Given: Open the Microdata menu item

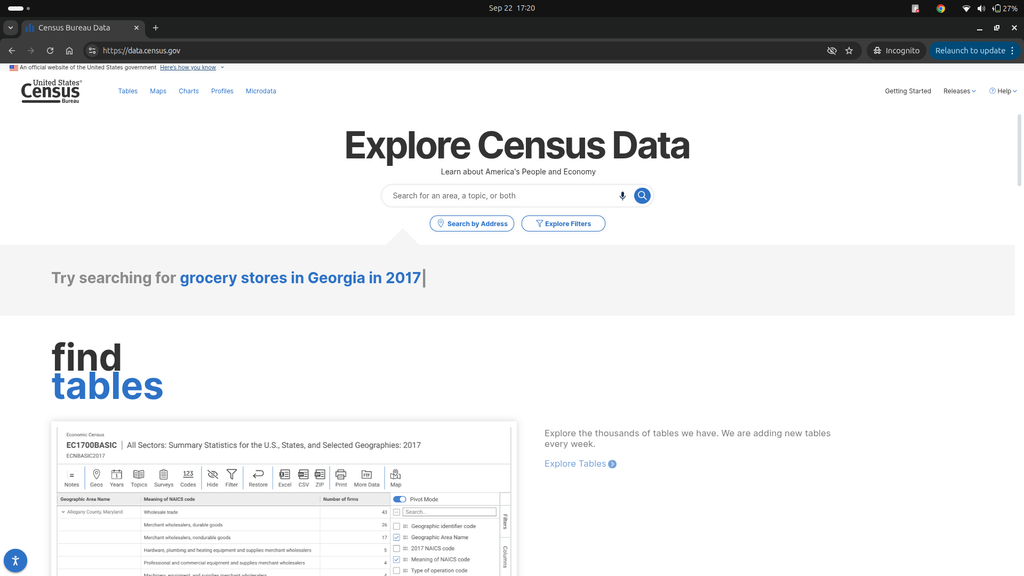Looking at the screenshot, I should (261, 91).
